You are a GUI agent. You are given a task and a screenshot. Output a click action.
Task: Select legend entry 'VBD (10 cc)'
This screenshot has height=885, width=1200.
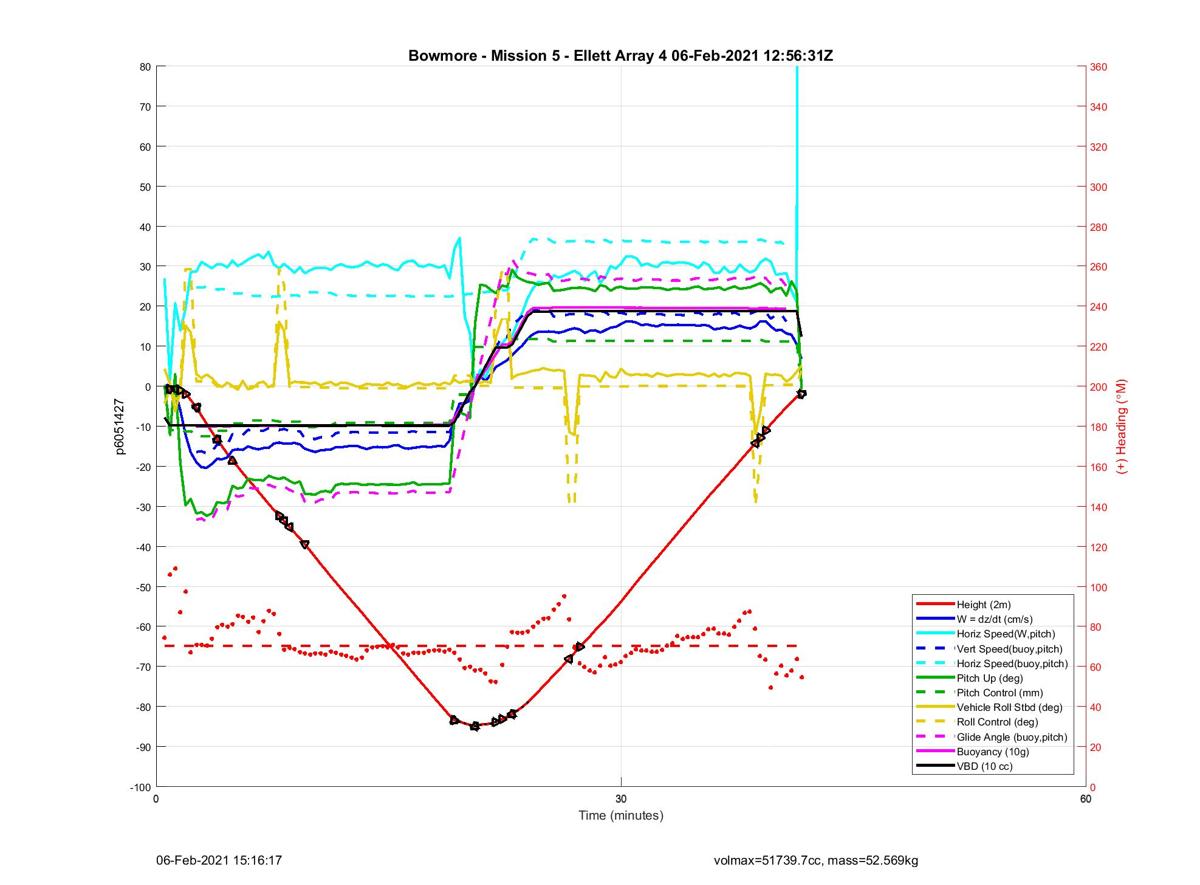986,766
